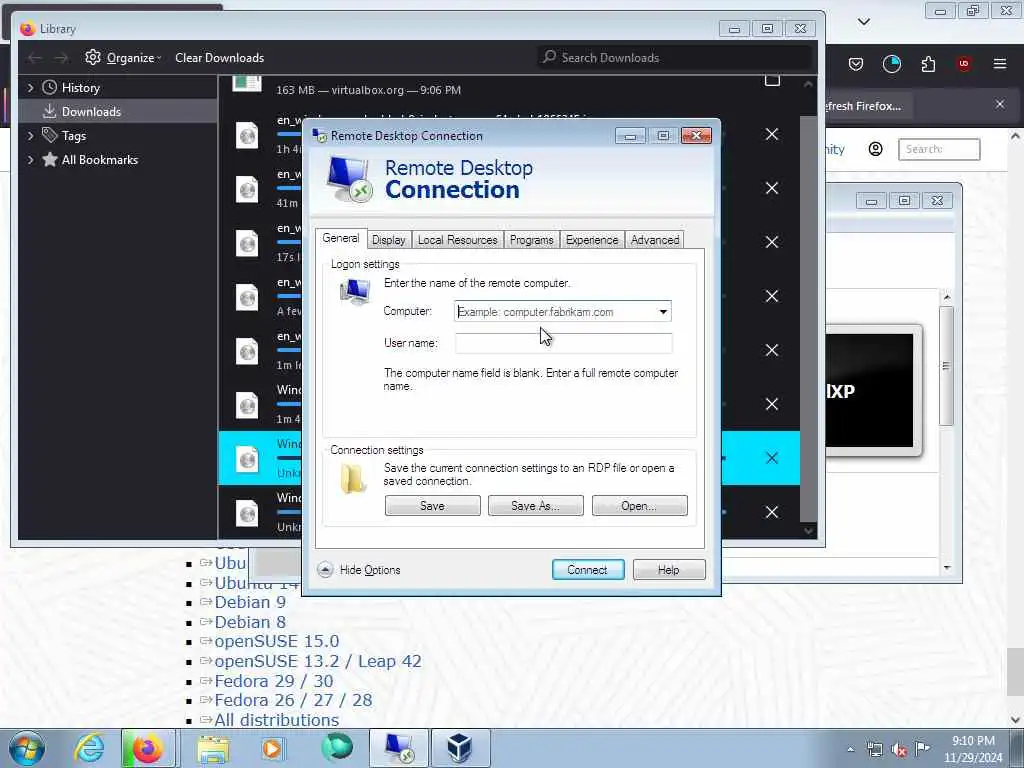Dismiss the Refresh Firefox notification
This screenshot has width=1024, height=768.
1000,104
